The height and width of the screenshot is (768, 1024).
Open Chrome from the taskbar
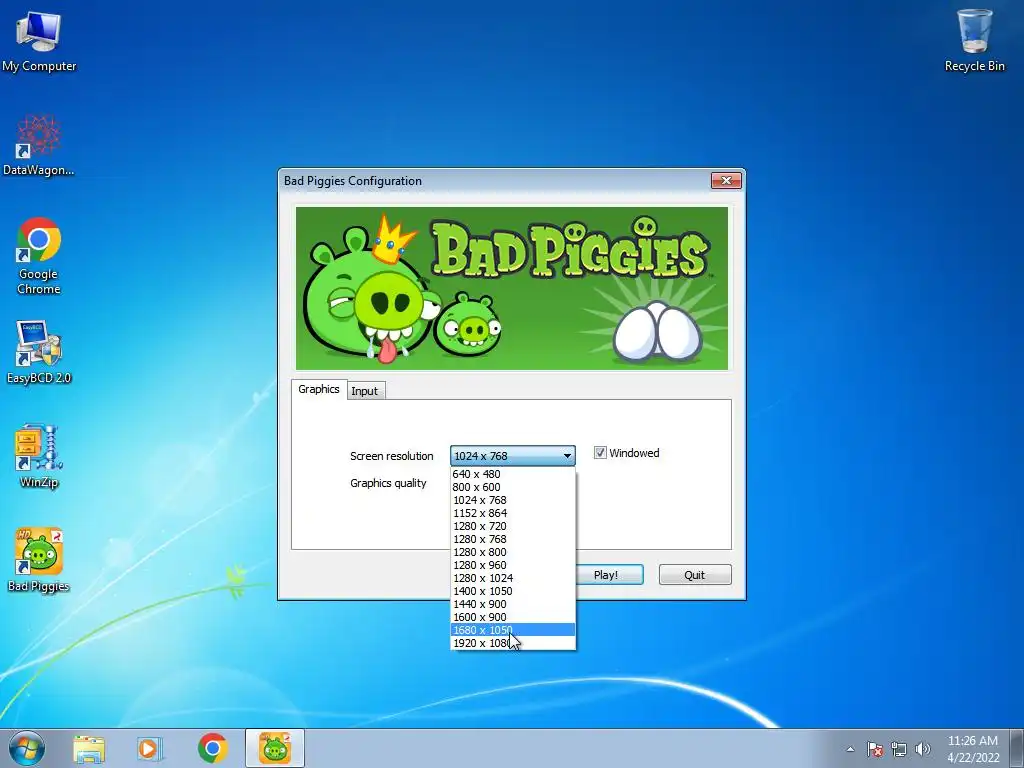212,748
